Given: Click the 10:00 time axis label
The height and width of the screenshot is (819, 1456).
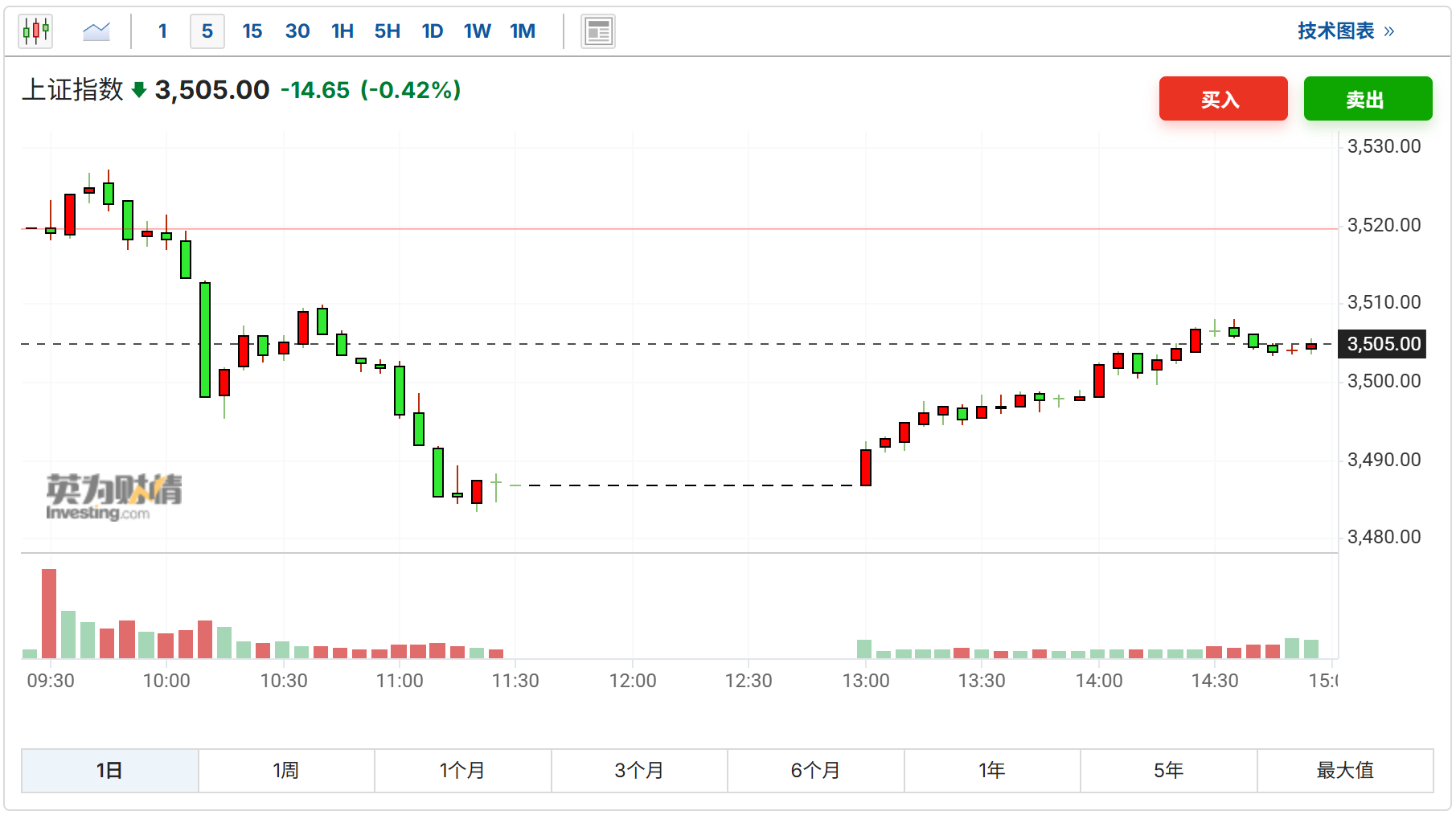Looking at the screenshot, I should [166, 681].
